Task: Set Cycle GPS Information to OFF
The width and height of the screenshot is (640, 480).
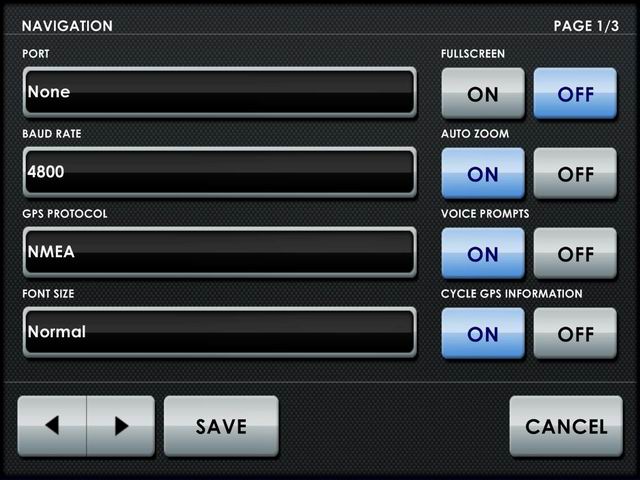Action: tap(575, 333)
